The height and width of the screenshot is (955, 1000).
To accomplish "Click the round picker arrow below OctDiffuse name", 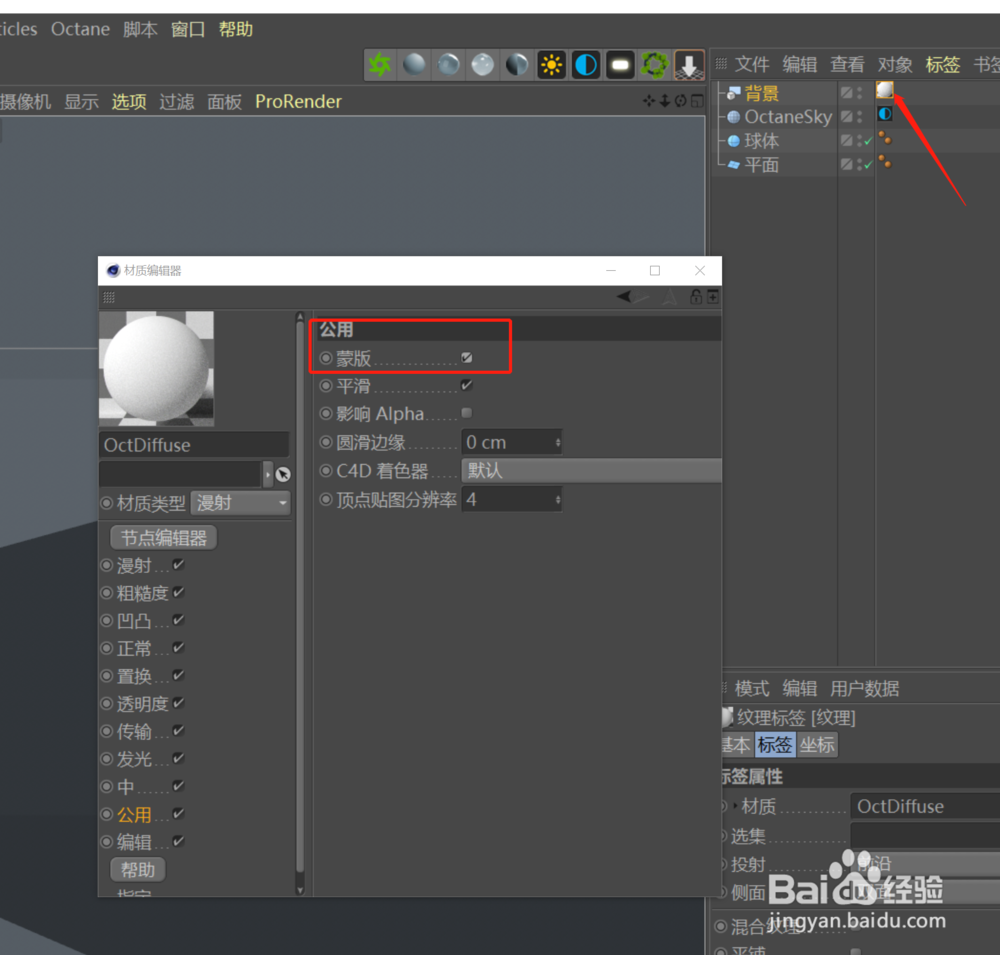I will pyautogui.click(x=283, y=474).
